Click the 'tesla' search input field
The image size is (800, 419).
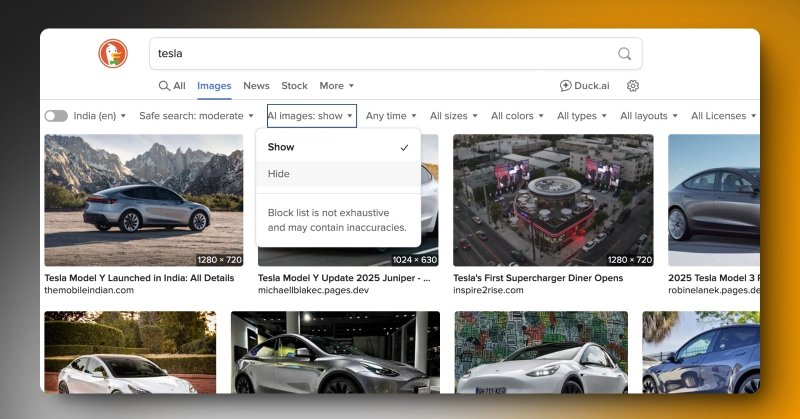coord(395,54)
